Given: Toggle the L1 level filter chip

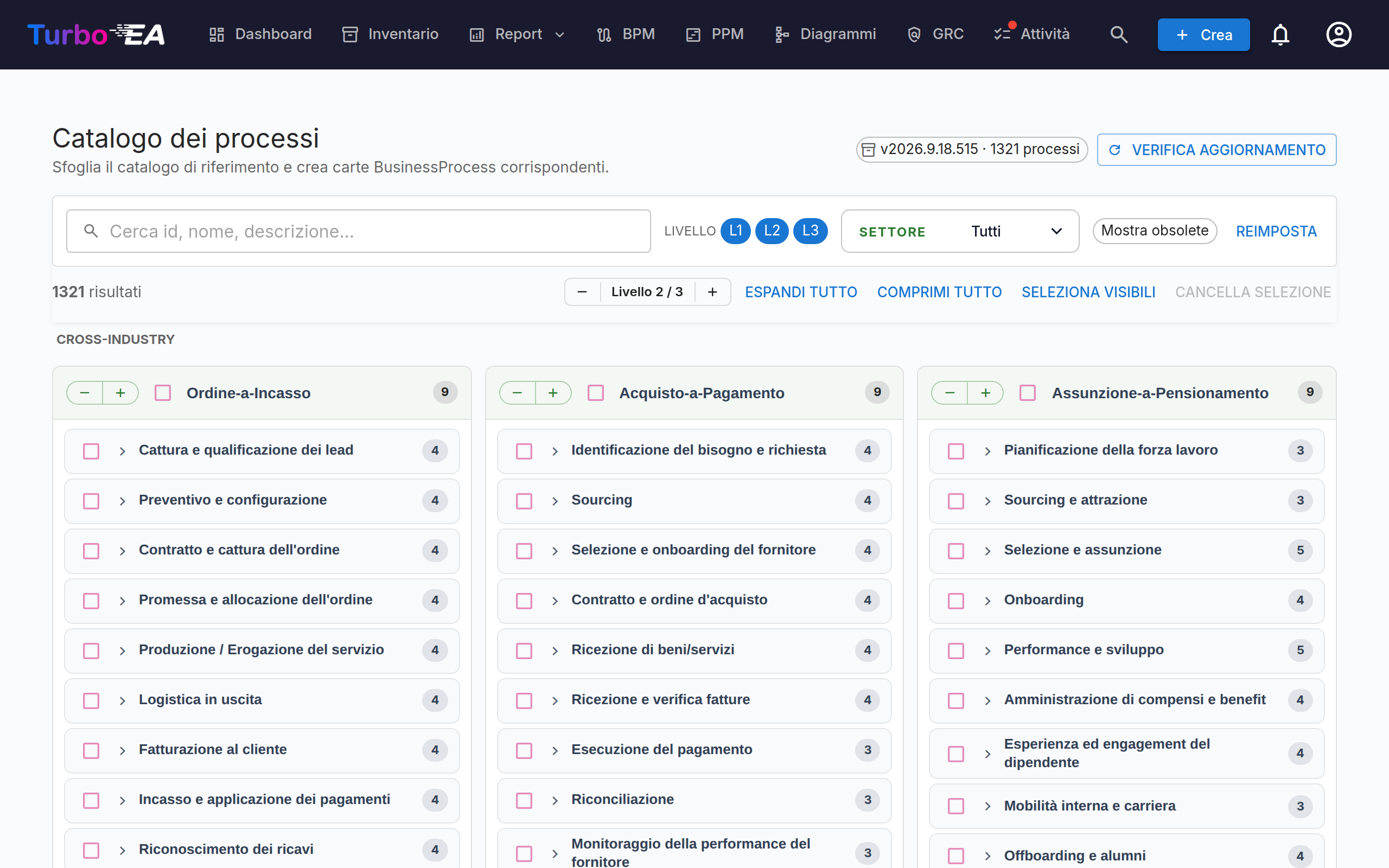Looking at the screenshot, I should click(x=735, y=231).
